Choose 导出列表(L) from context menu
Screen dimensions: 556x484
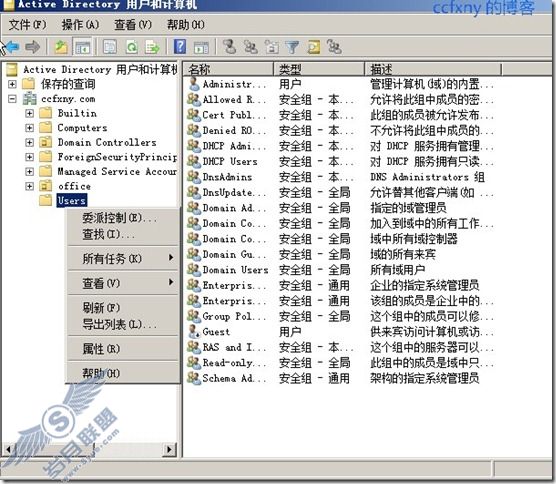coord(123,324)
